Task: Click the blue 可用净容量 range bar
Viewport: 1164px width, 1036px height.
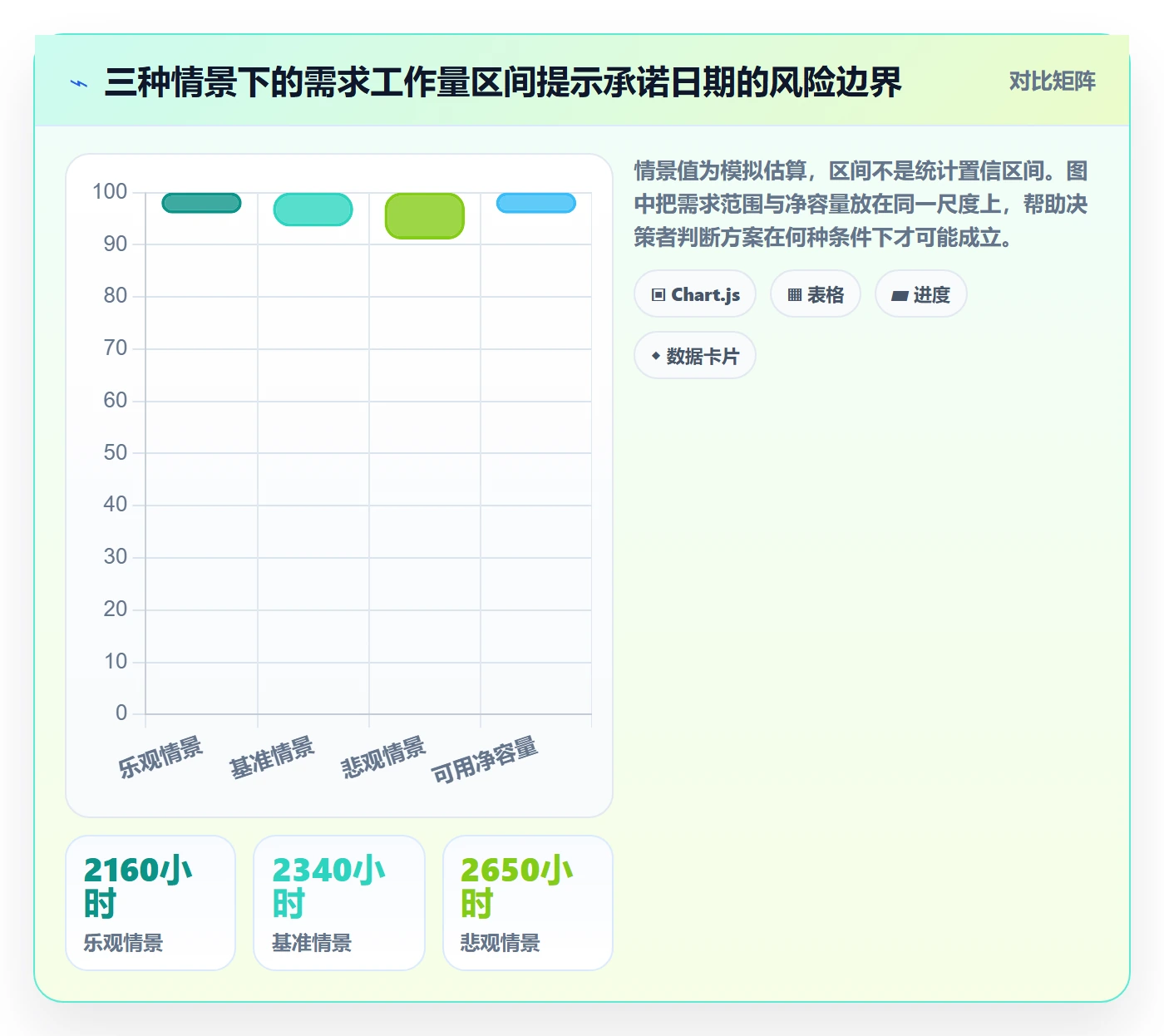Action: pos(535,203)
